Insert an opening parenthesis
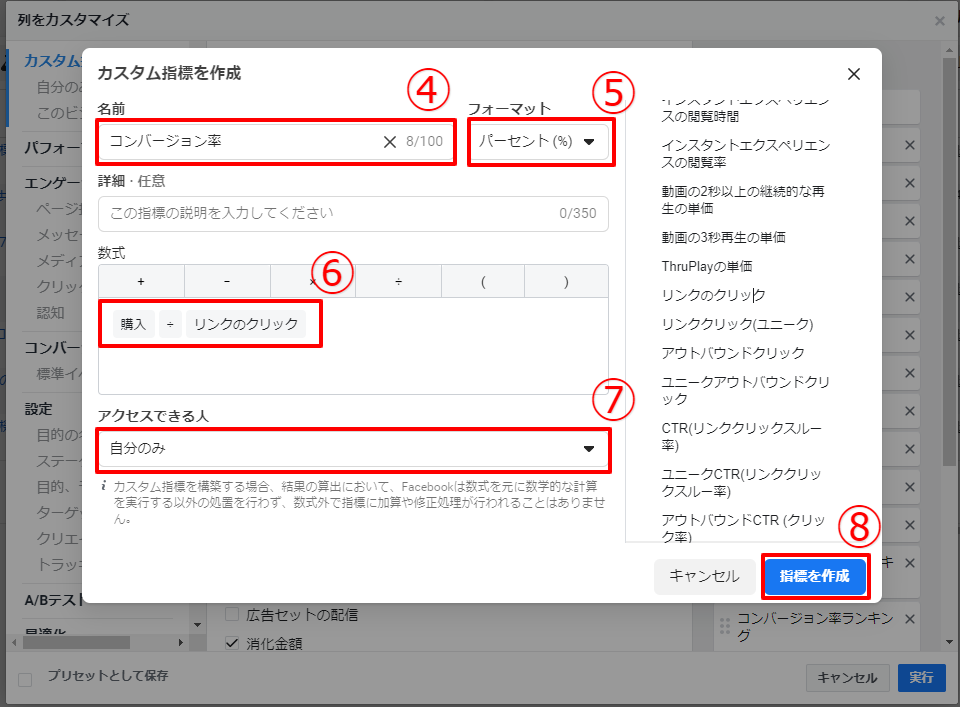This screenshot has height=707, width=960. (x=482, y=282)
